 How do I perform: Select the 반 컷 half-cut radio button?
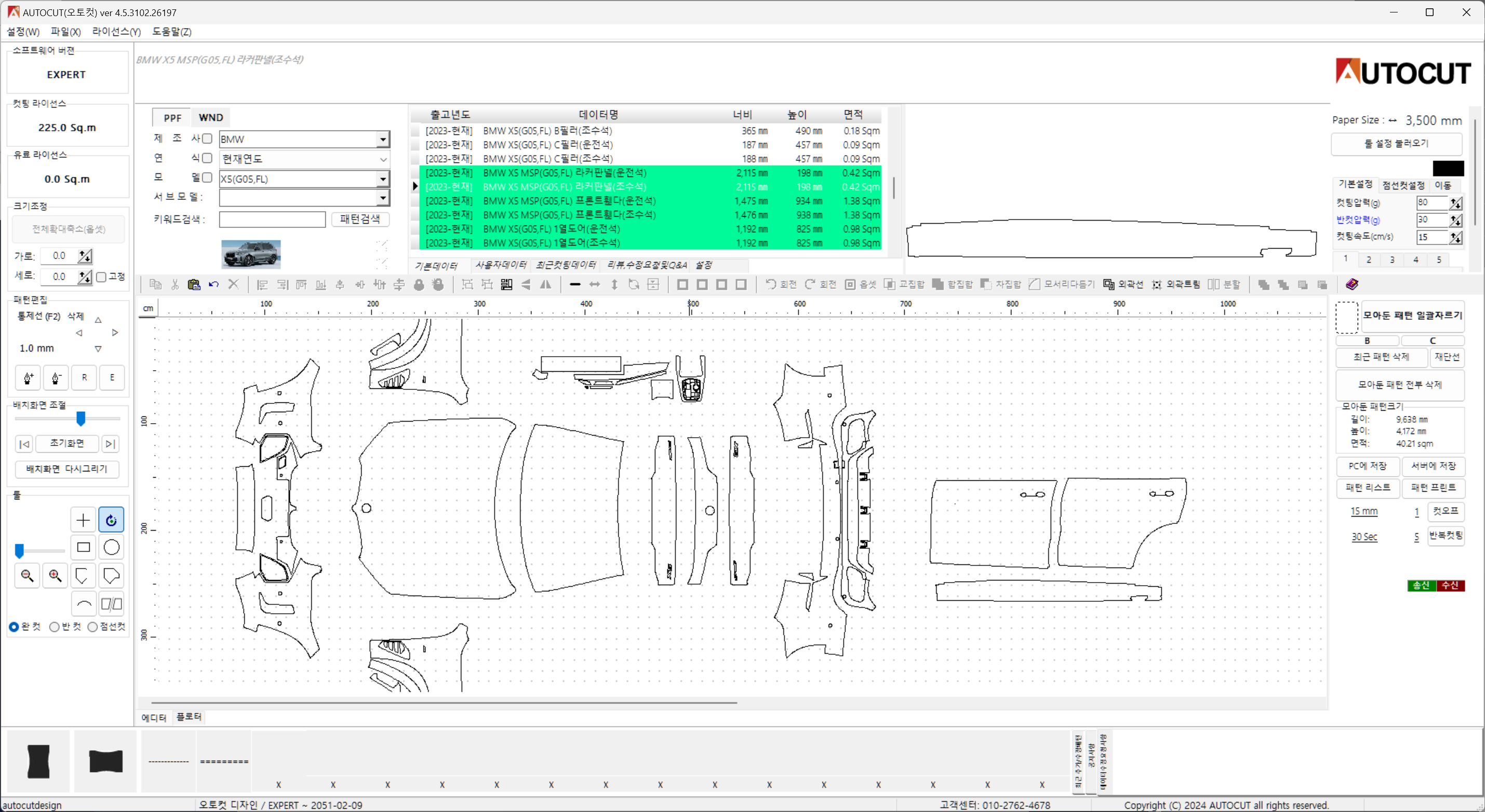(x=54, y=627)
